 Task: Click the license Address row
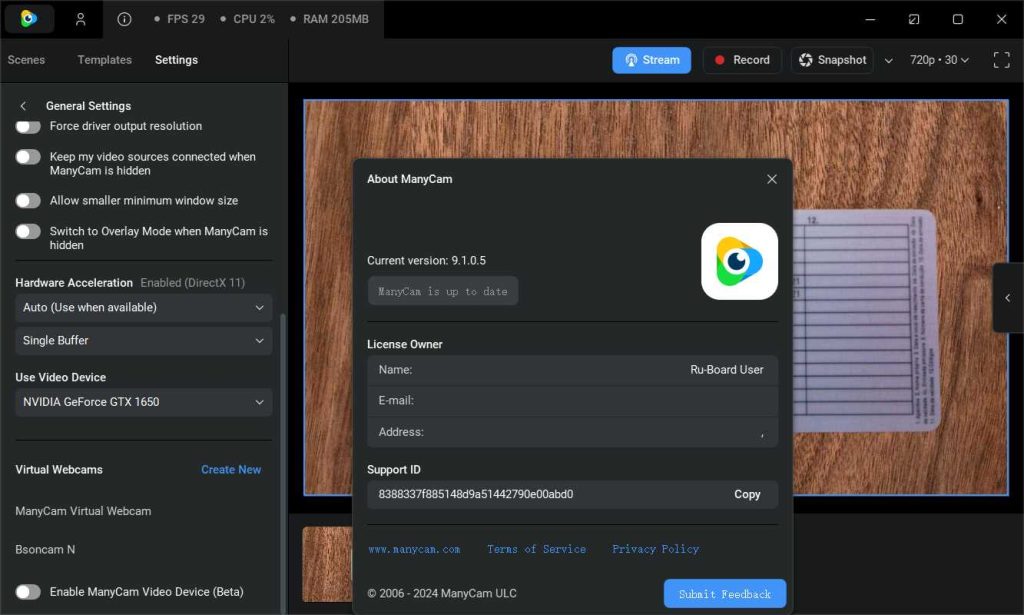[x=572, y=432]
